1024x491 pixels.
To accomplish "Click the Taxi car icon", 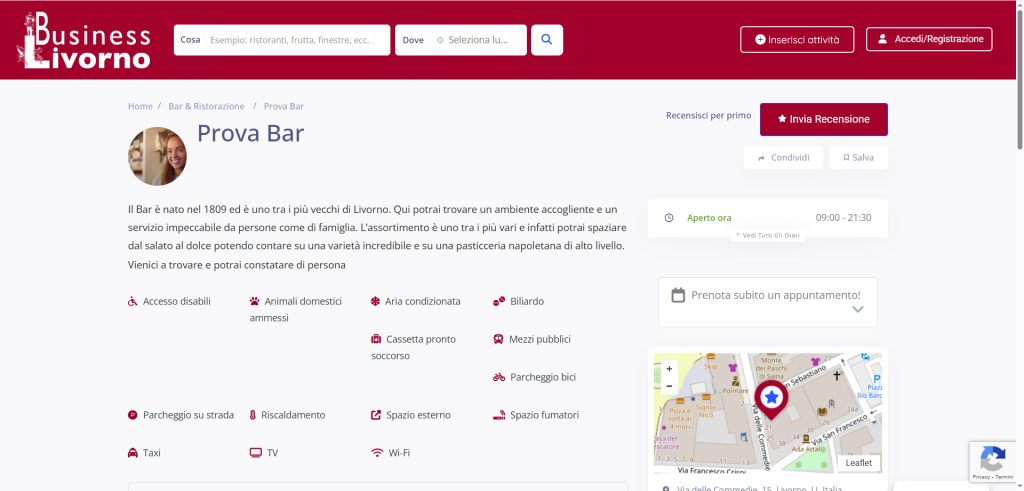I will coord(133,453).
